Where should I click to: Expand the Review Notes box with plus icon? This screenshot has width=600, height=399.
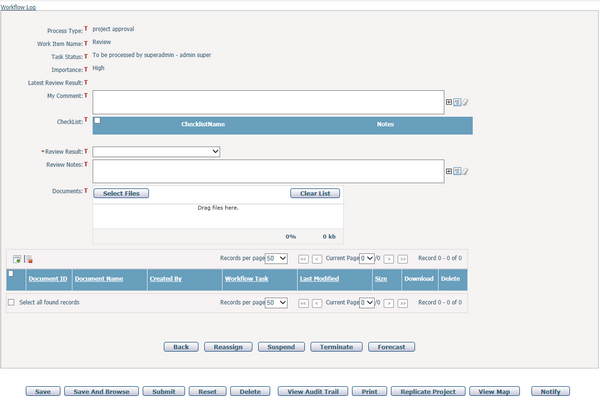pos(449,171)
